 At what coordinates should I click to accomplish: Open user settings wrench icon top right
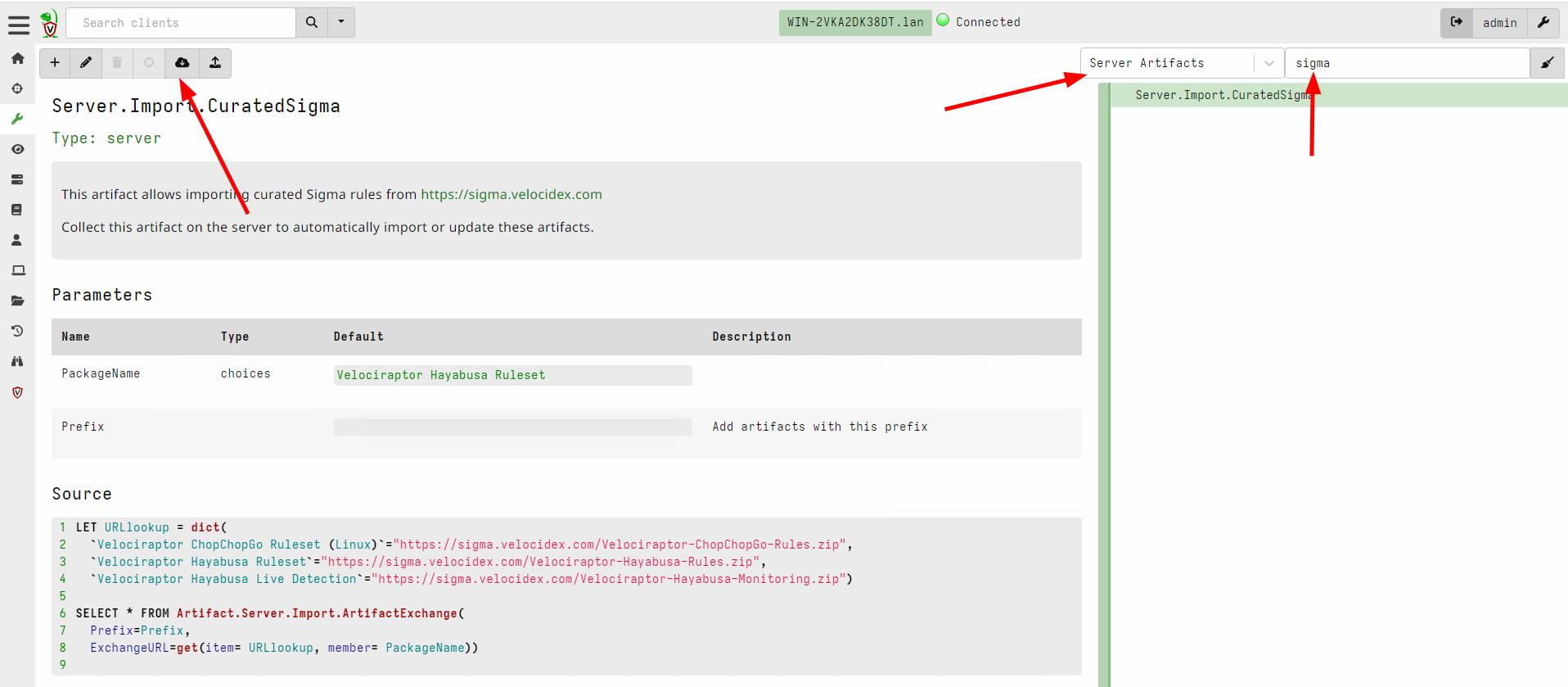pos(1543,23)
